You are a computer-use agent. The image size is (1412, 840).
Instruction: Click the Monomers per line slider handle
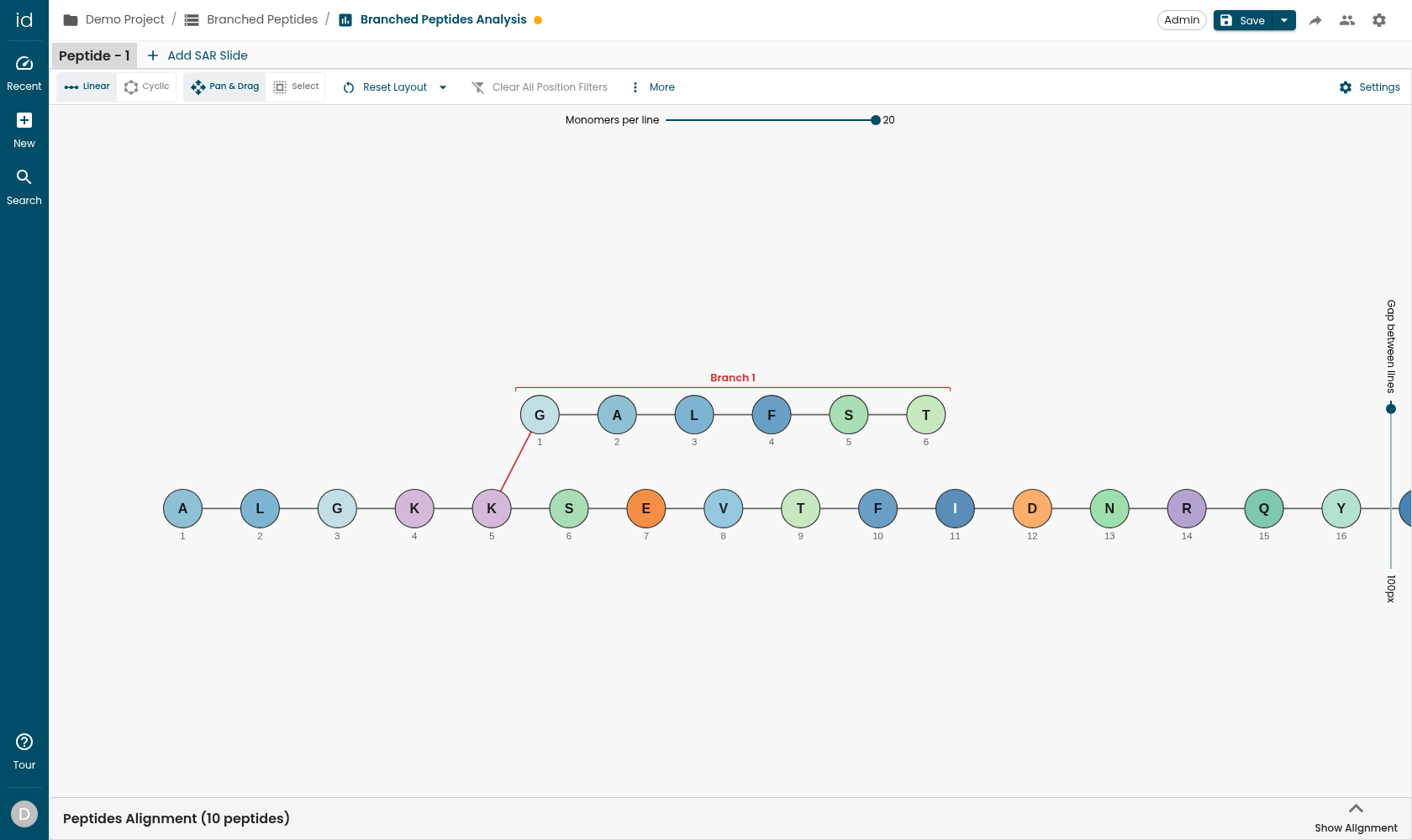tap(876, 120)
